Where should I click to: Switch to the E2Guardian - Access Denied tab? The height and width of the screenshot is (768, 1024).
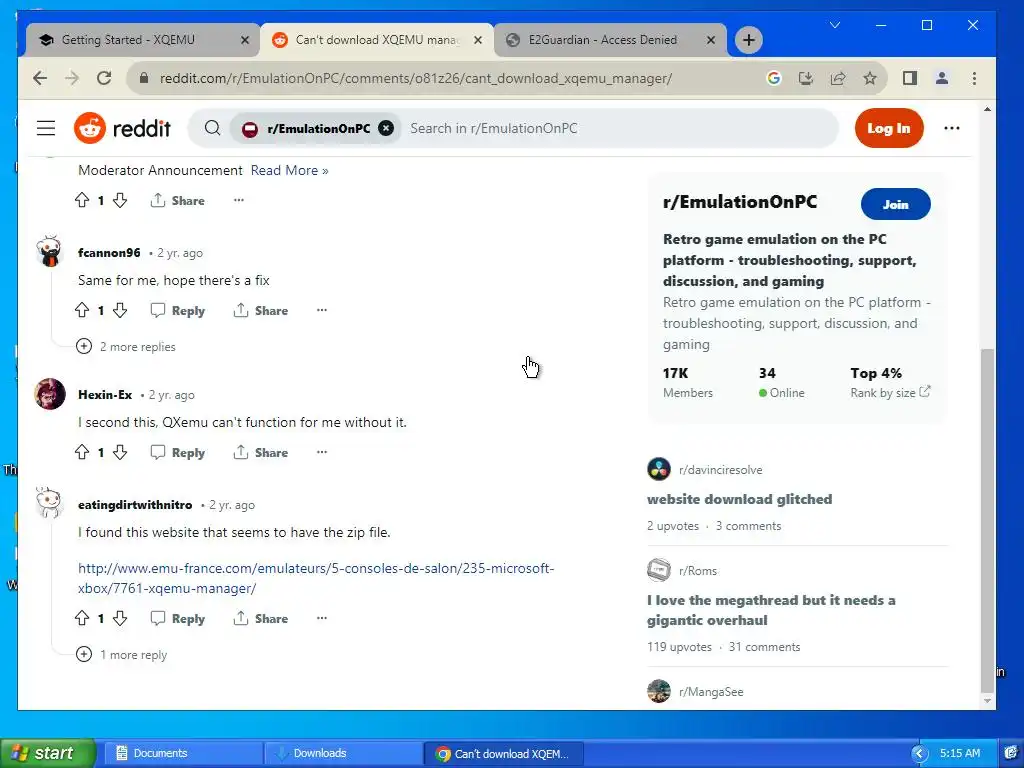click(611, 40)
